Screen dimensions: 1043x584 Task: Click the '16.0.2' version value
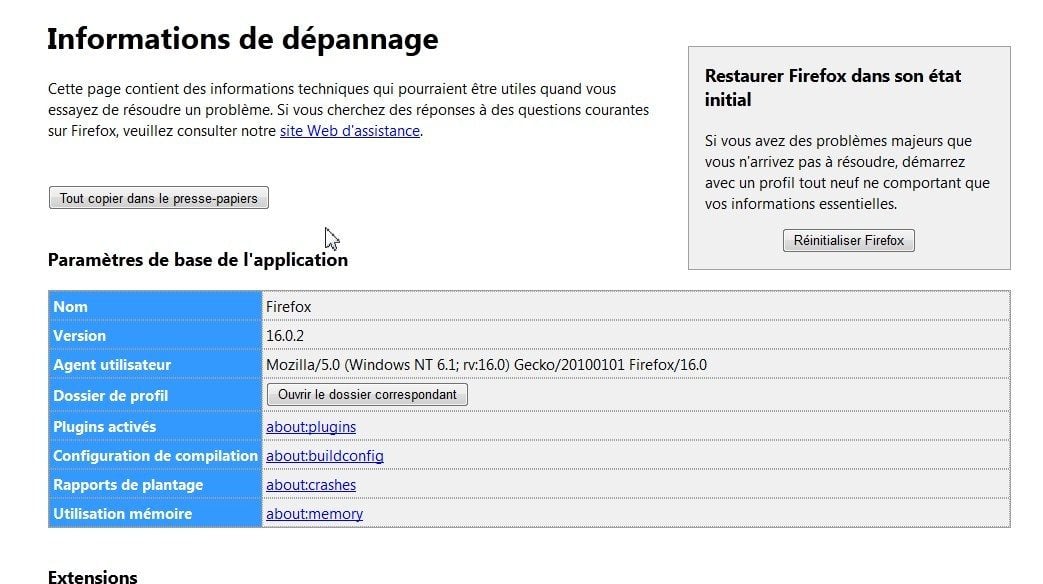pyautogui.click(x=285, y=336)
